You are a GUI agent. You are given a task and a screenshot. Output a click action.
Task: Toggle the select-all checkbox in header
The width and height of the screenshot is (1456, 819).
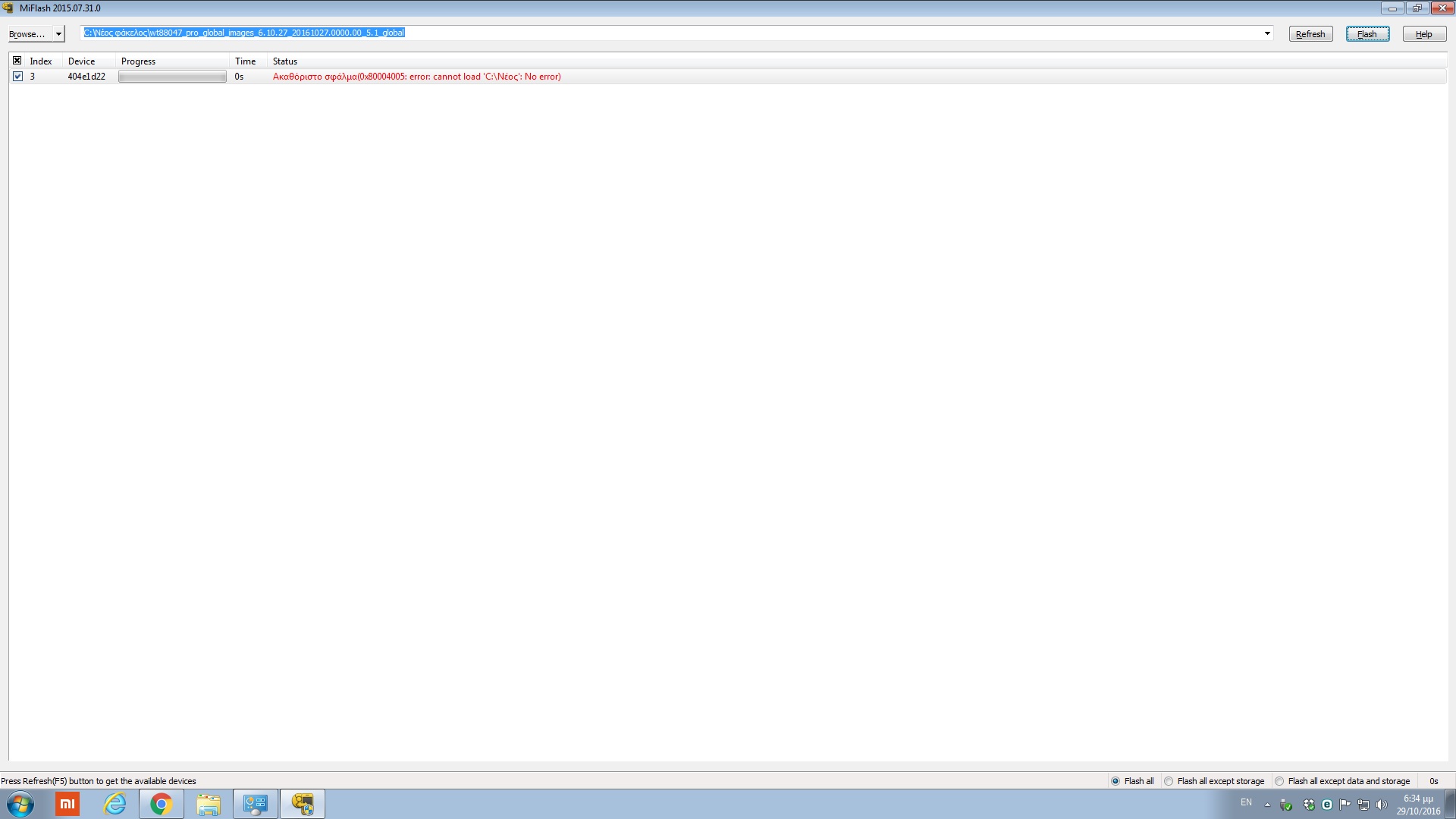[17, 61]
